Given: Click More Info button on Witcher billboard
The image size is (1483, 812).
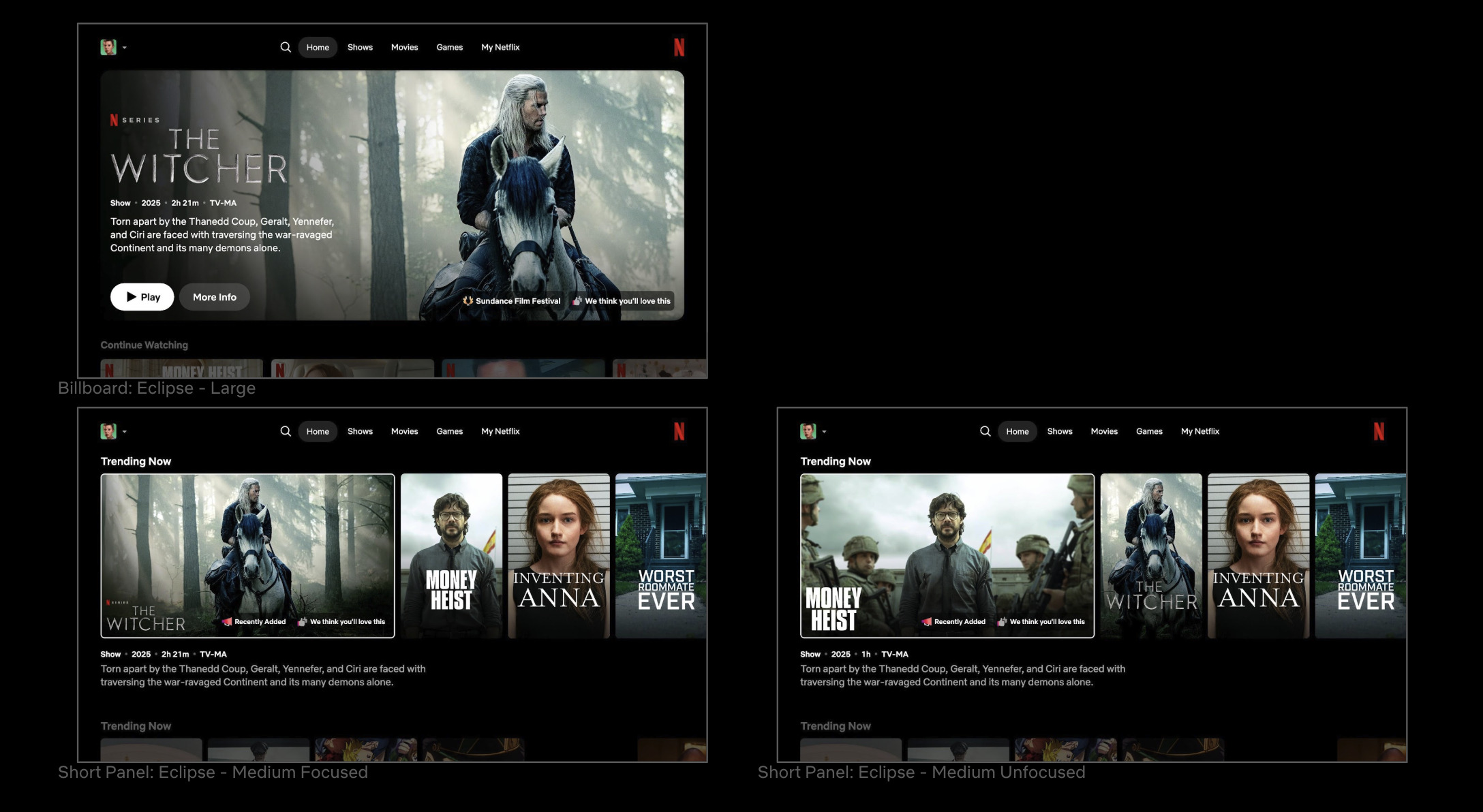Looking at the screenshot, I should (215, 297).
